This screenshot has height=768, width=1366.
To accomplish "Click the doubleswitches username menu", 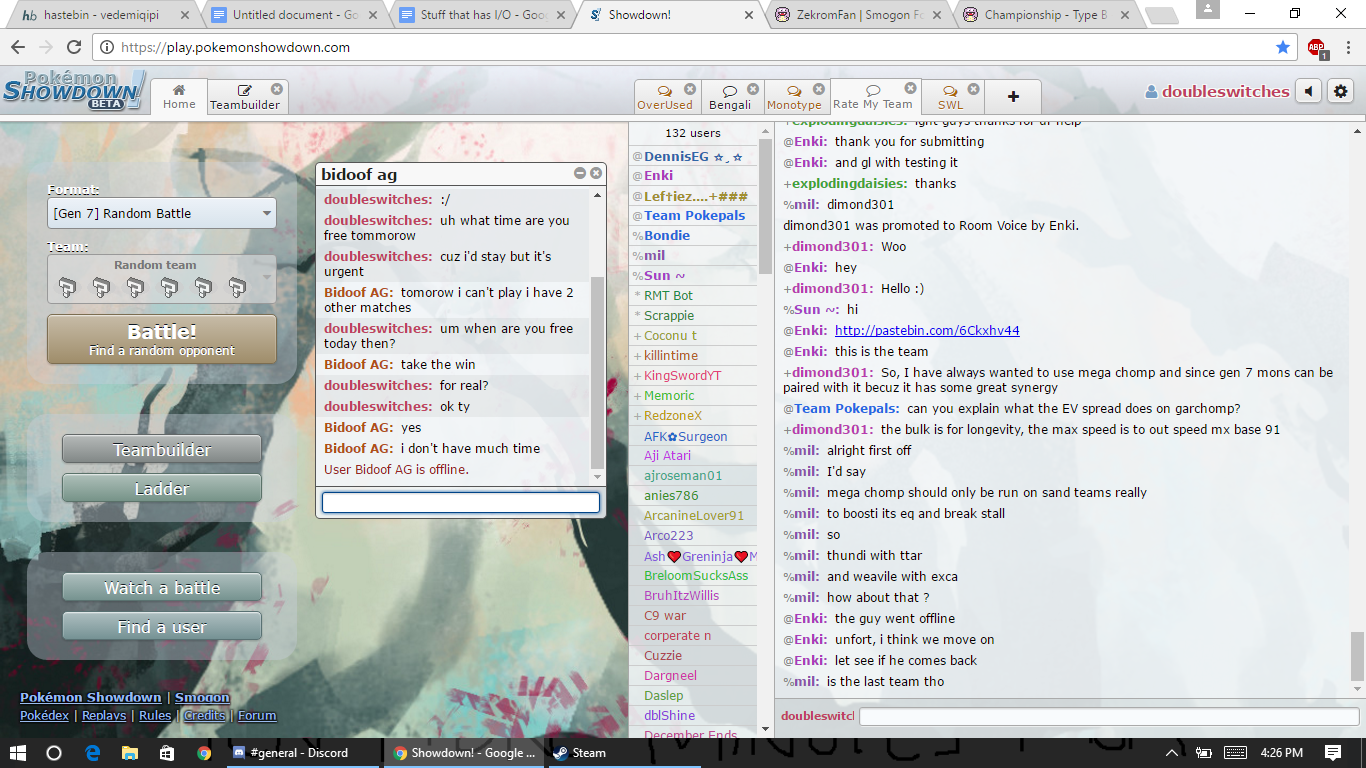I will [x=1216, y=91].
